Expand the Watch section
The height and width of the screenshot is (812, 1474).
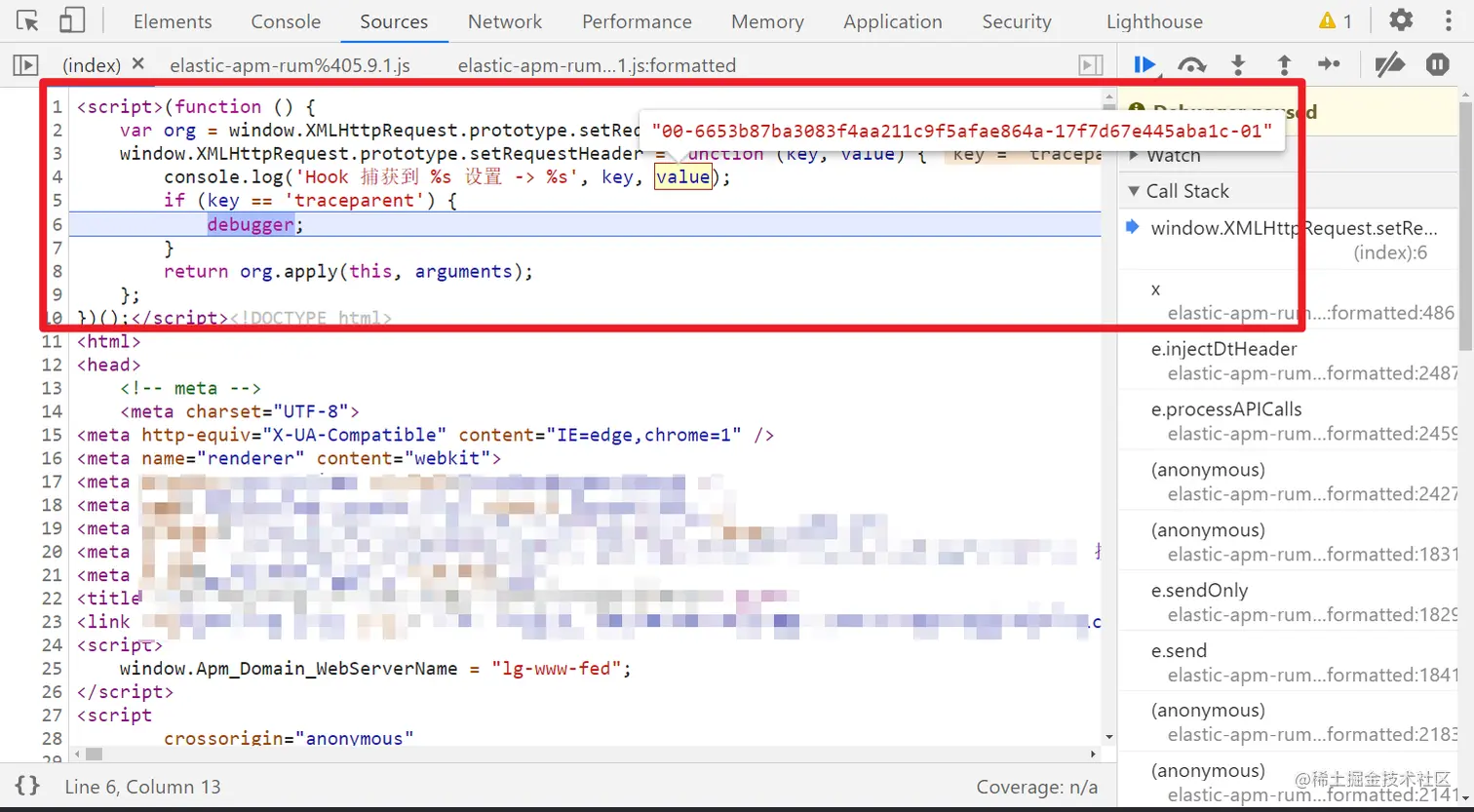click(1173, 155)
